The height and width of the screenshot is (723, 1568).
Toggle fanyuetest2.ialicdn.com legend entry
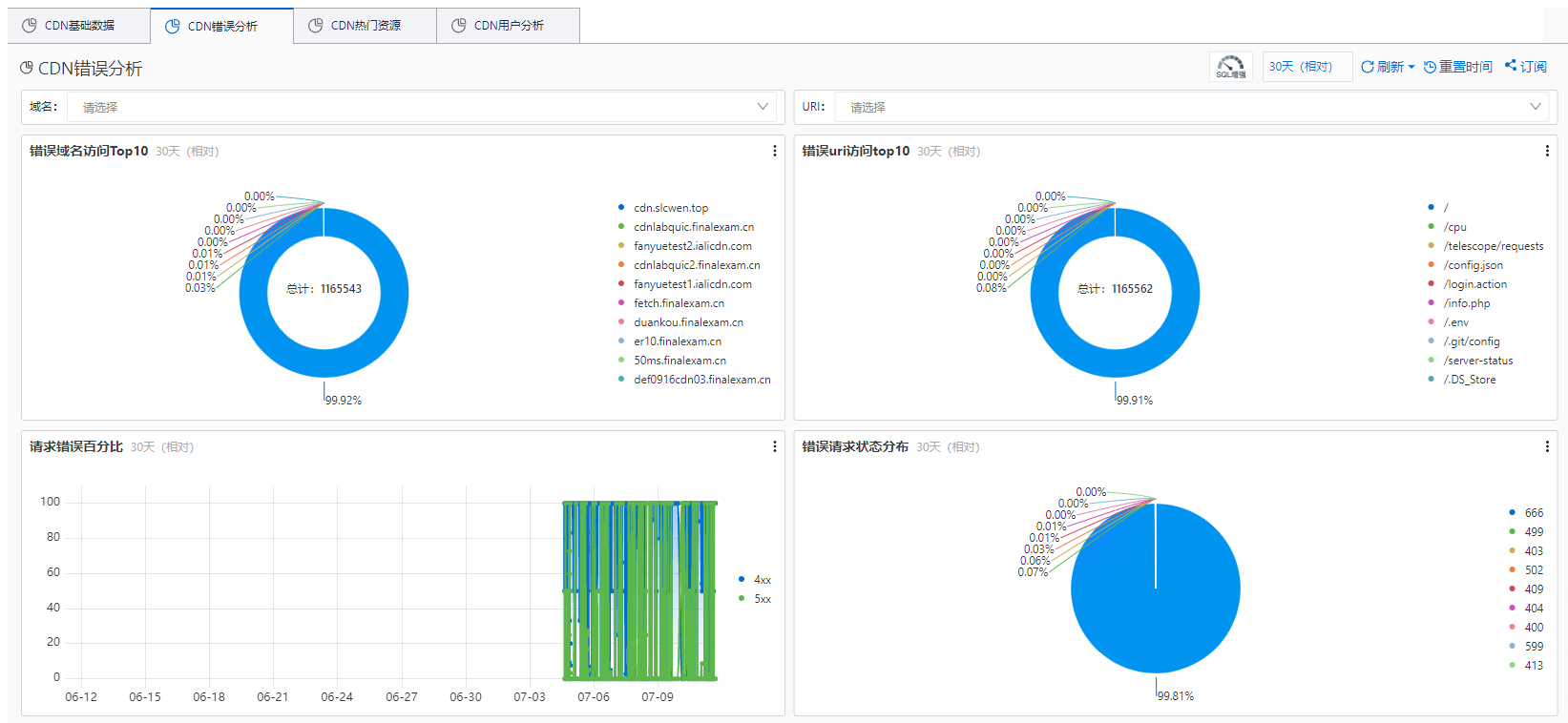(x=685, y=246)
